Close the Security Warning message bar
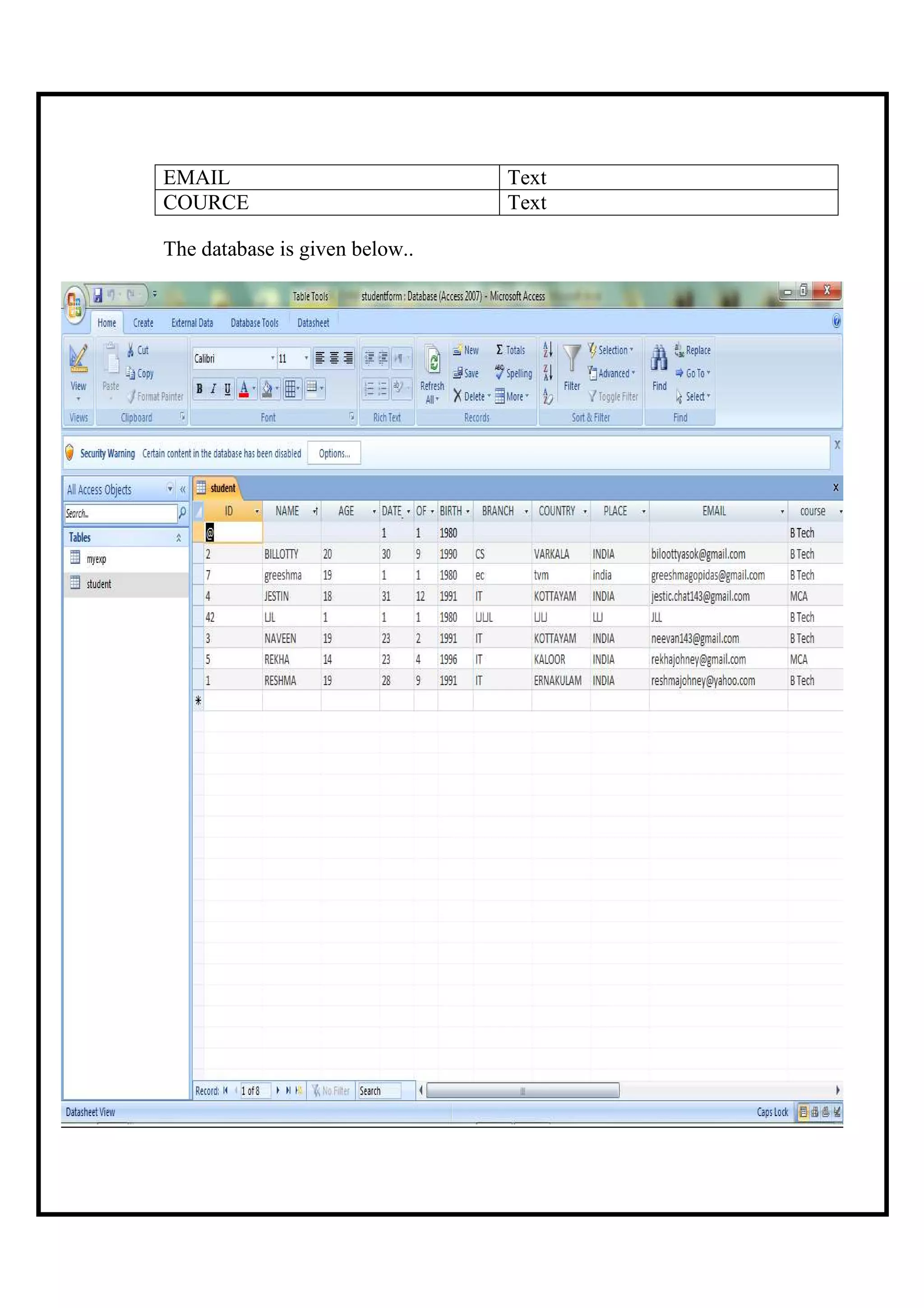This screenshot has height=1308, width=924. click(837, 445)
